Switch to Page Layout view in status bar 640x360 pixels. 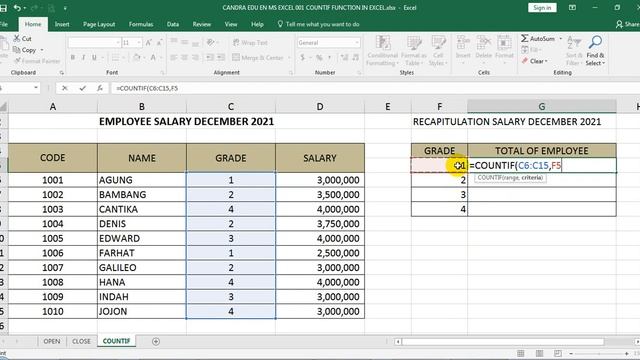coord(539,353)
